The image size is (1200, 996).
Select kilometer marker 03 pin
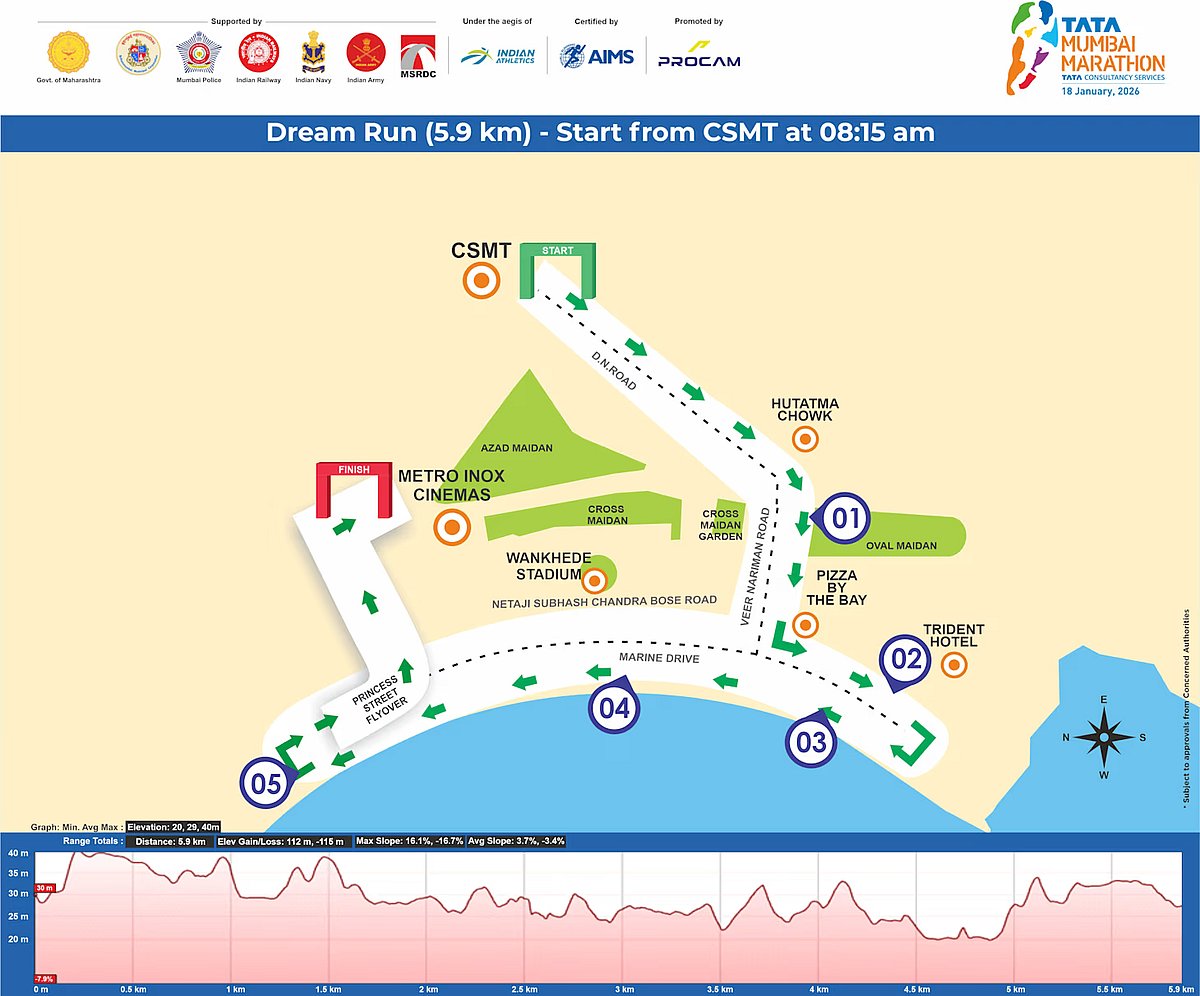point(810,742)
